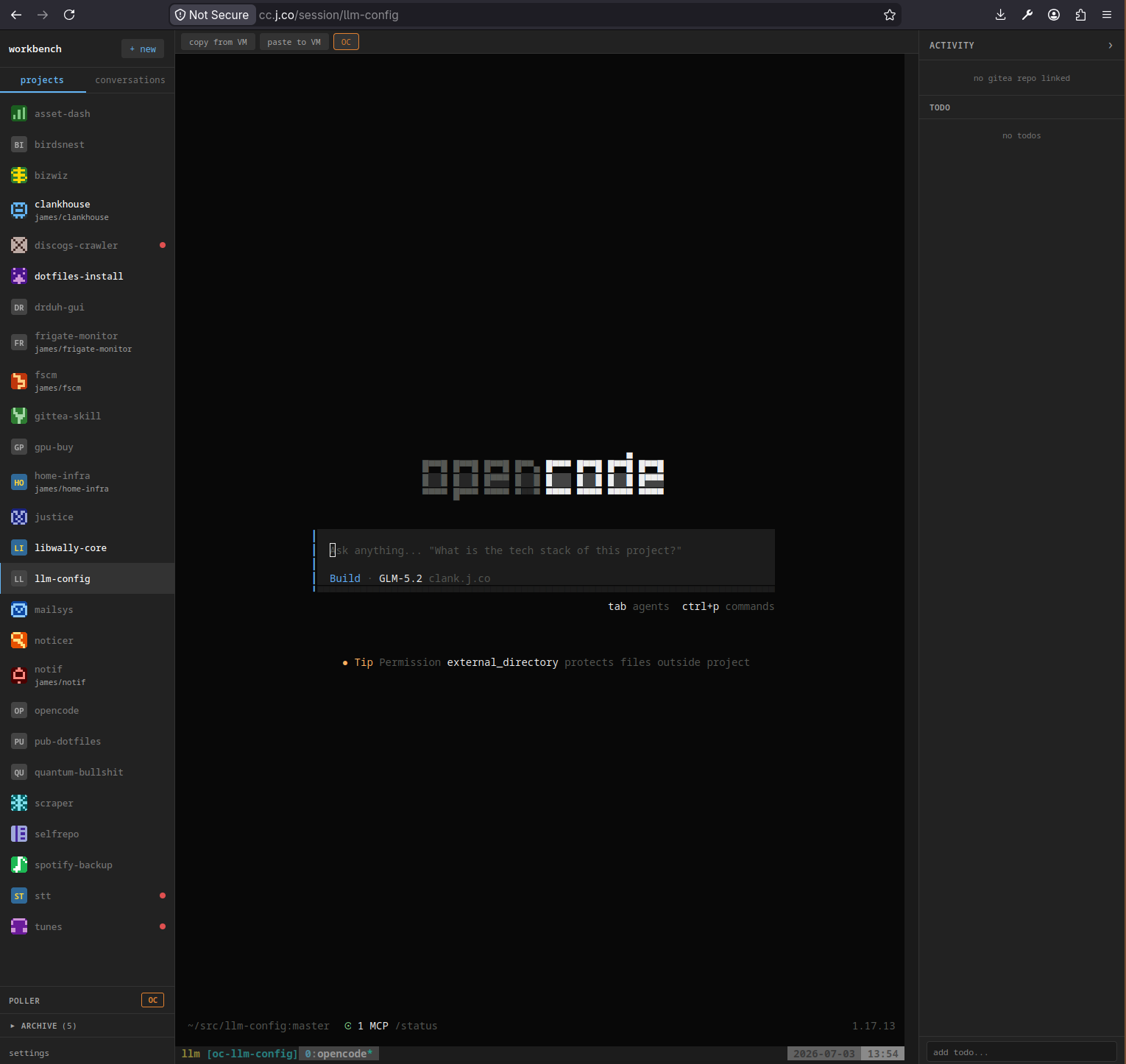Image resolution: width=1126 pixels, height=1064 pixels.
Task: Create a project with the + new button
Action: pos(143,49)
